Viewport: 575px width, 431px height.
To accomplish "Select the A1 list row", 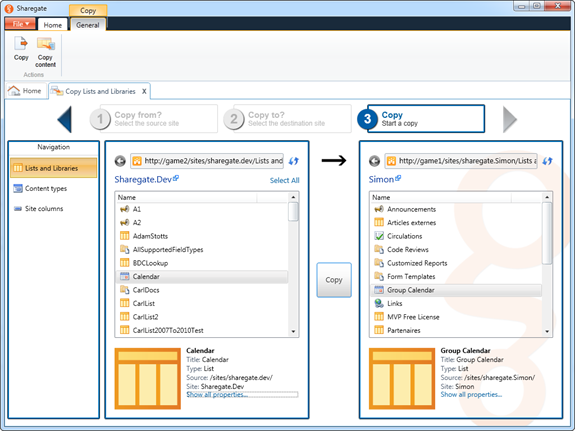I will click(202, 209).
